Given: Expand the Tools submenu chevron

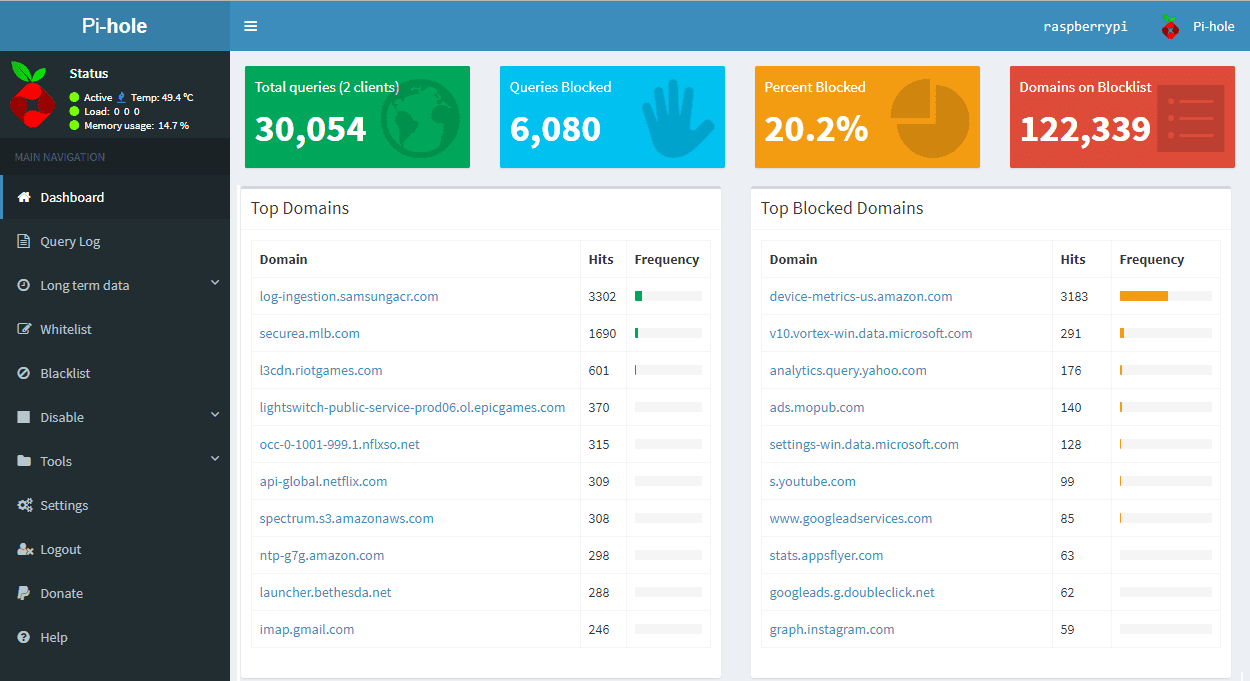Looking at the screenshot, I should point(215,460).
